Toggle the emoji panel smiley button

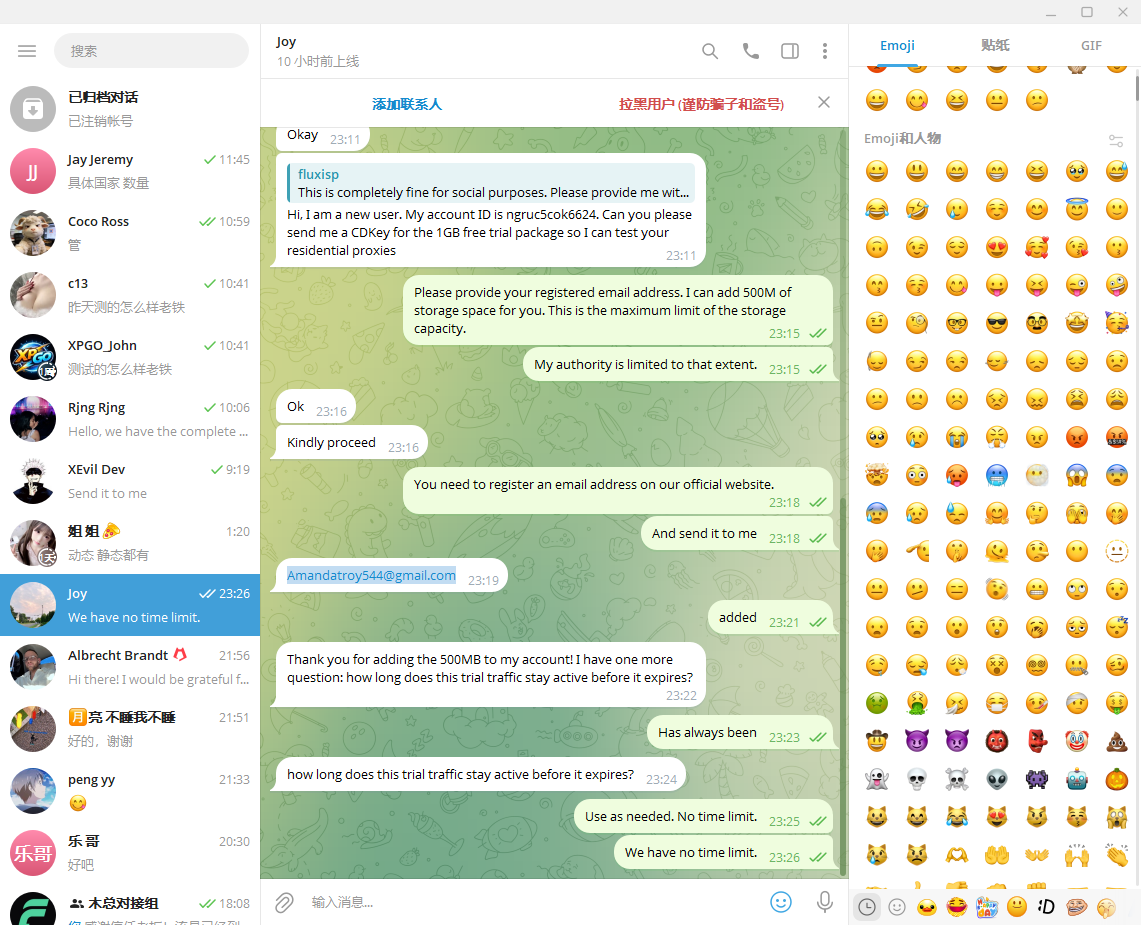(781, 902)
